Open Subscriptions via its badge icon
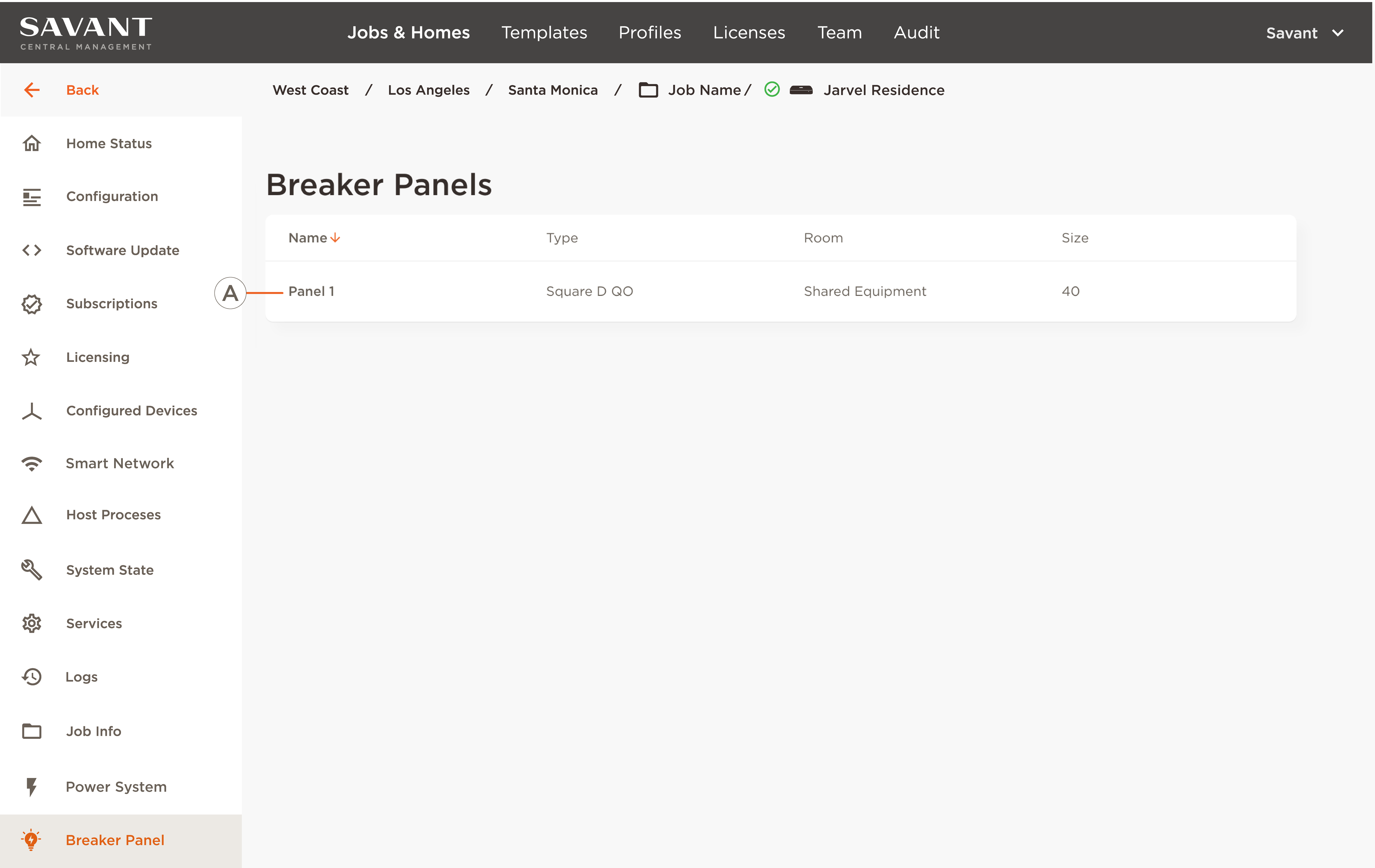The image size is (1375, 868). (31, 304)
